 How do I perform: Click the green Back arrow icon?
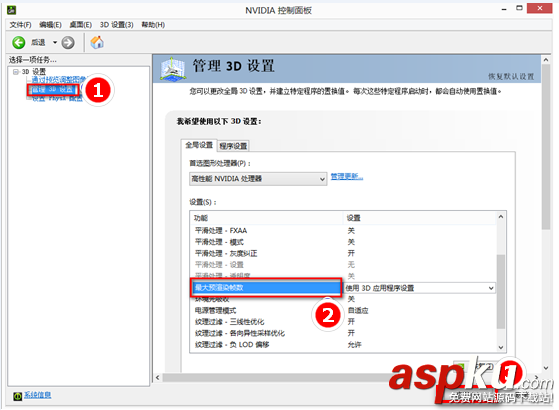19,42
